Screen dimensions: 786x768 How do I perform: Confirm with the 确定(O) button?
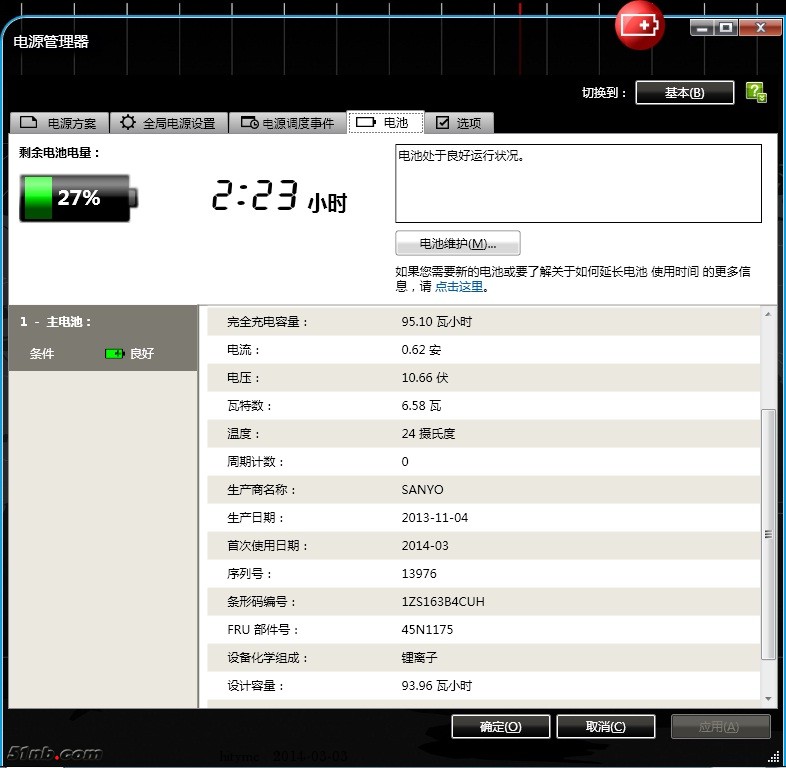pyautogui.click(x=501, y=726)
